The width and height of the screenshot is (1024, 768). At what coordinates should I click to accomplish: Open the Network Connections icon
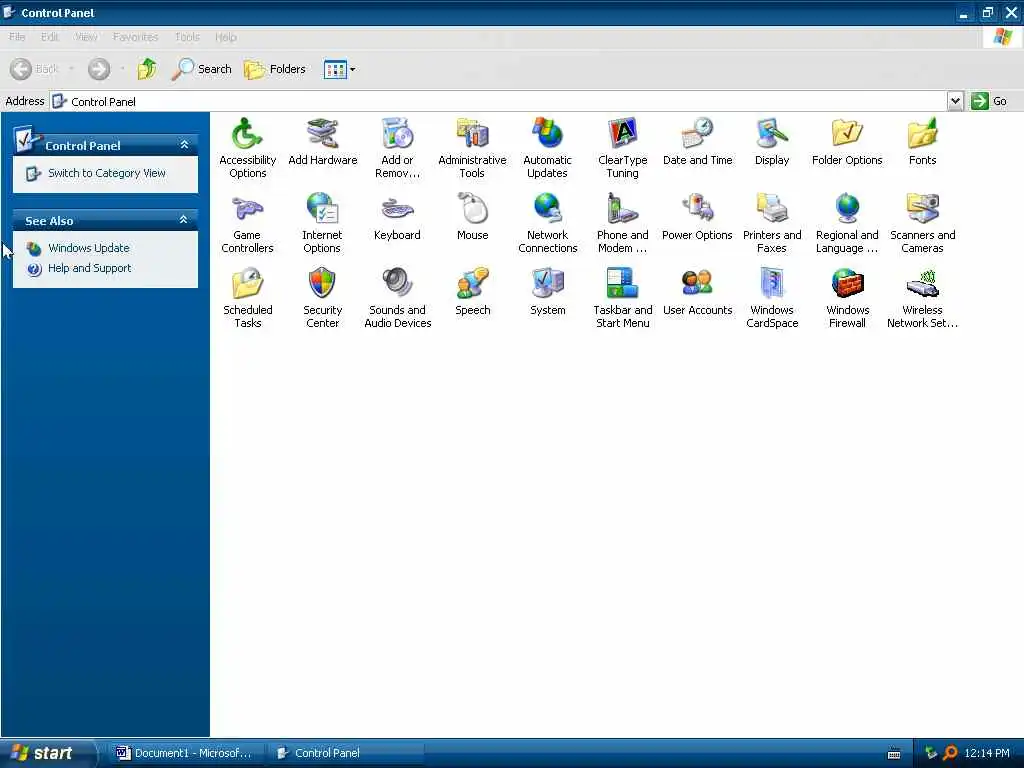click(x=547, y=208)
